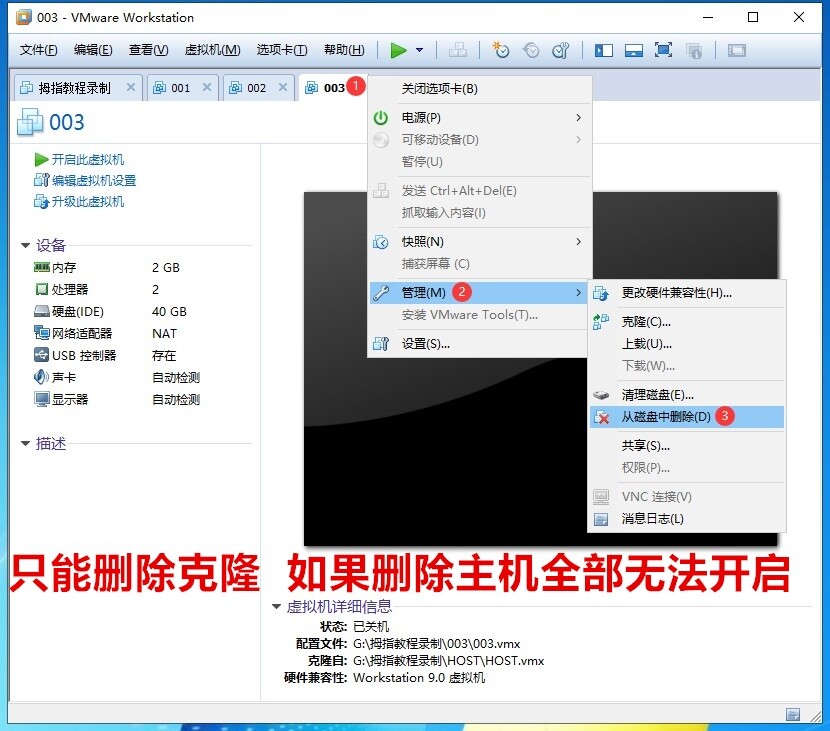Open the power options dropdown arrow

coord(420,50)
